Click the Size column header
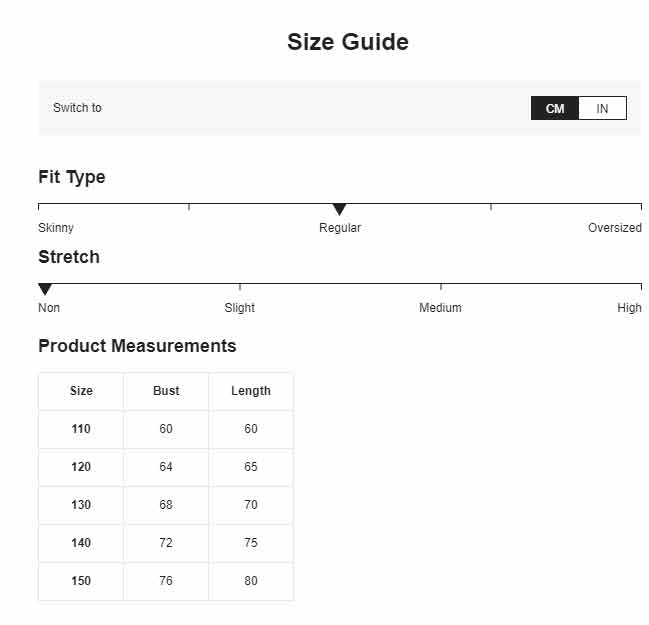Screen dimensions: 649x625 tap(81, 391)
